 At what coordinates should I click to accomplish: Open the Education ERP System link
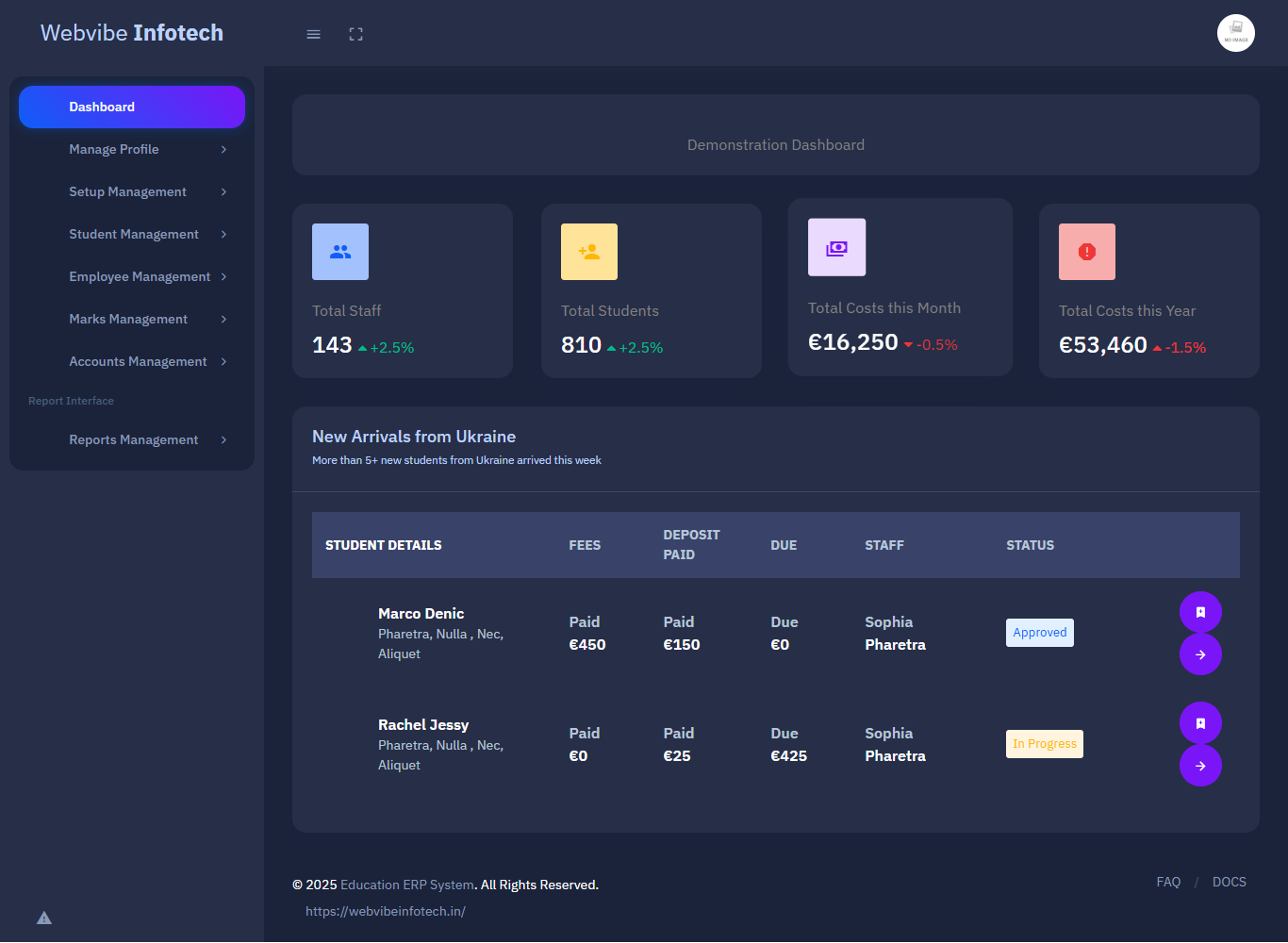tap(406, 885)
